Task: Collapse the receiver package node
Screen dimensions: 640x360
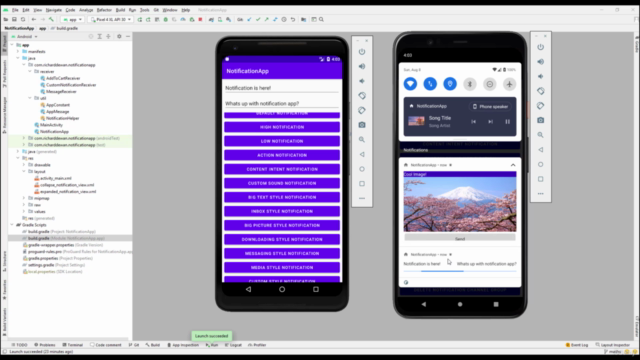Action: pyautogui.click(x=30, y=71)
